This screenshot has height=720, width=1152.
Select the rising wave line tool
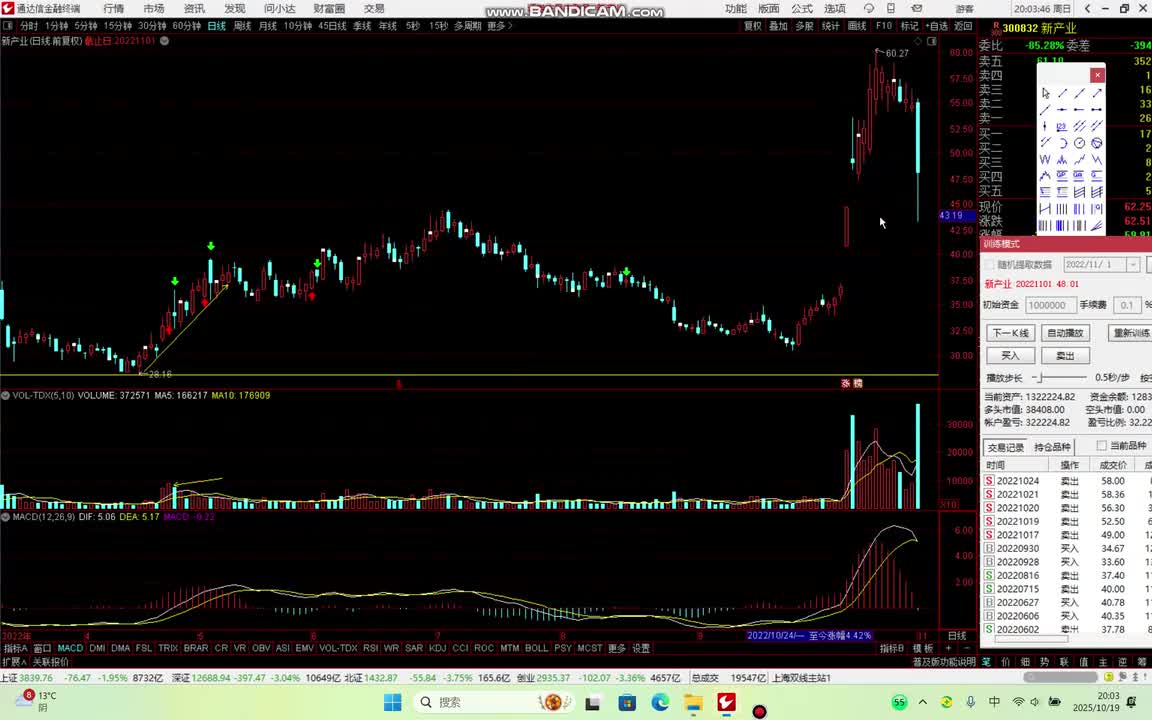pyautogui.click(x=1079, y=159)
